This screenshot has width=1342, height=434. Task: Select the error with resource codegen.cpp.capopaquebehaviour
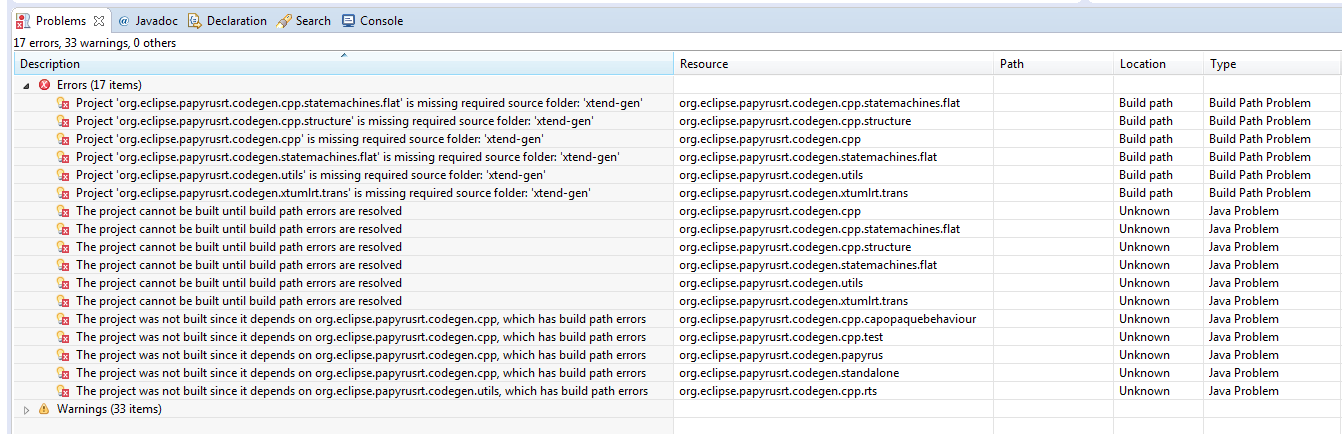tap(360, 319)
